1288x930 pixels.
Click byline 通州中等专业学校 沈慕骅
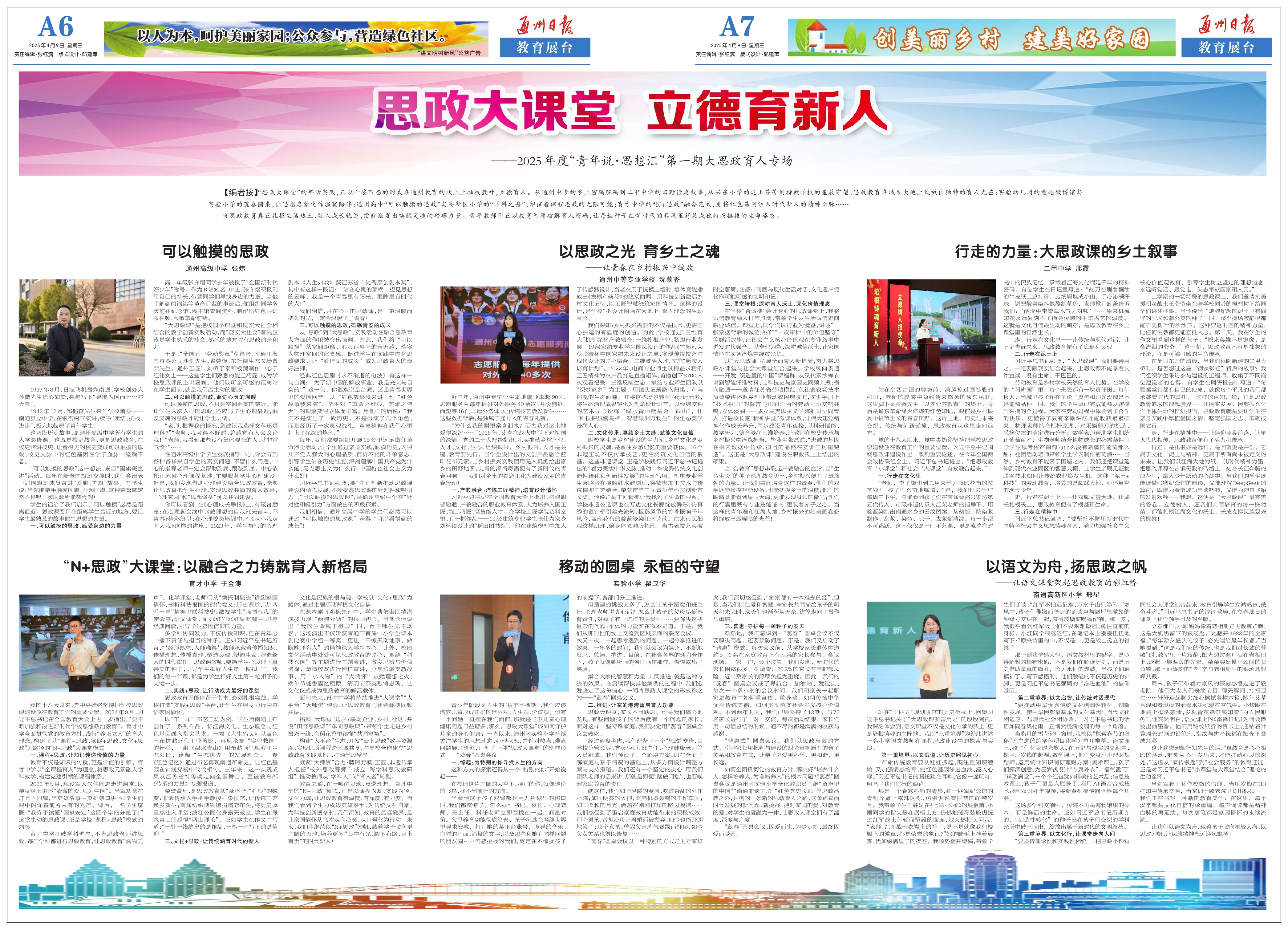pyautogui.click(x=639, y=279)
